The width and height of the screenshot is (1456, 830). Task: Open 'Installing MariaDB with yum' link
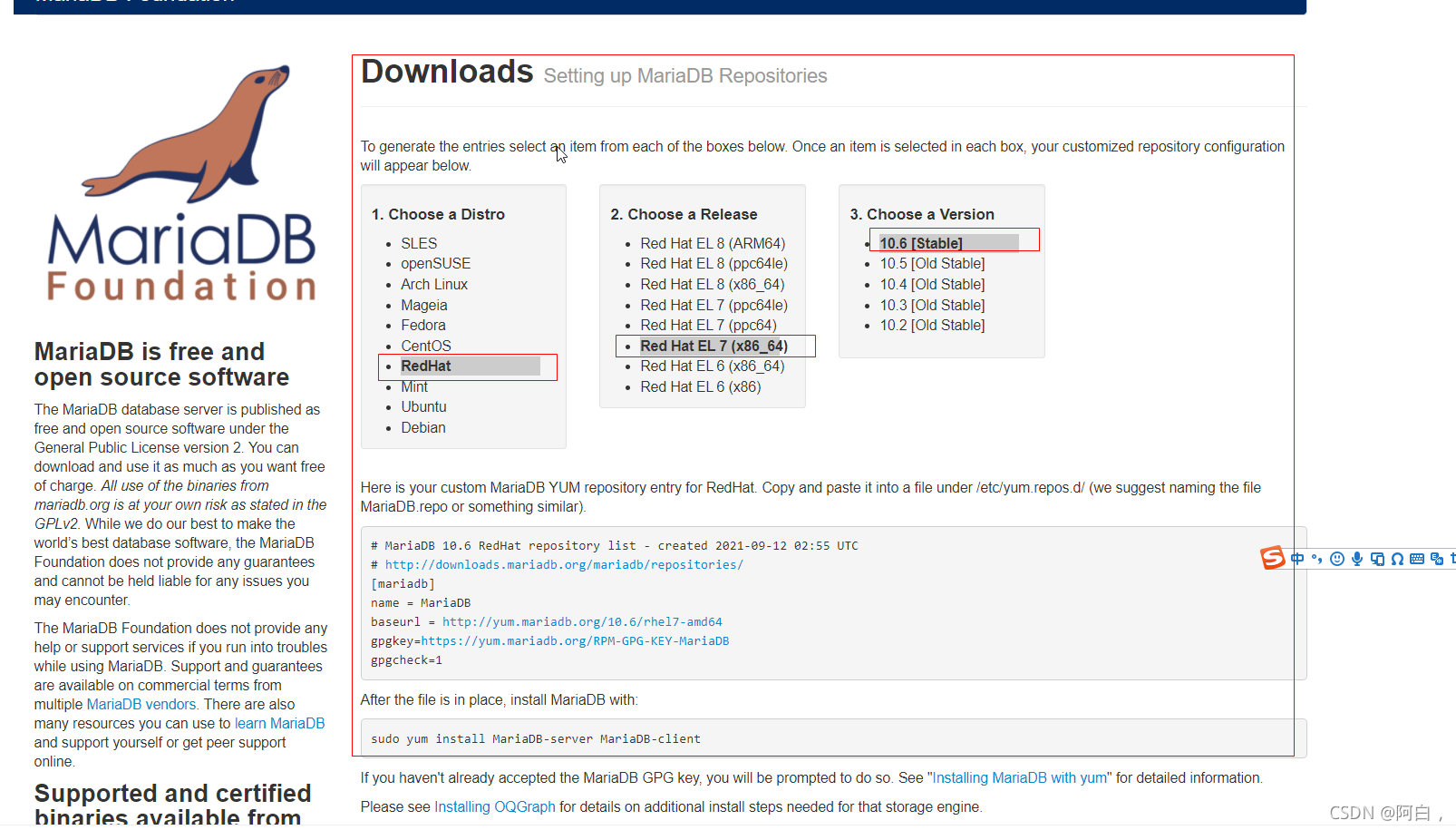coord(1020,777)
